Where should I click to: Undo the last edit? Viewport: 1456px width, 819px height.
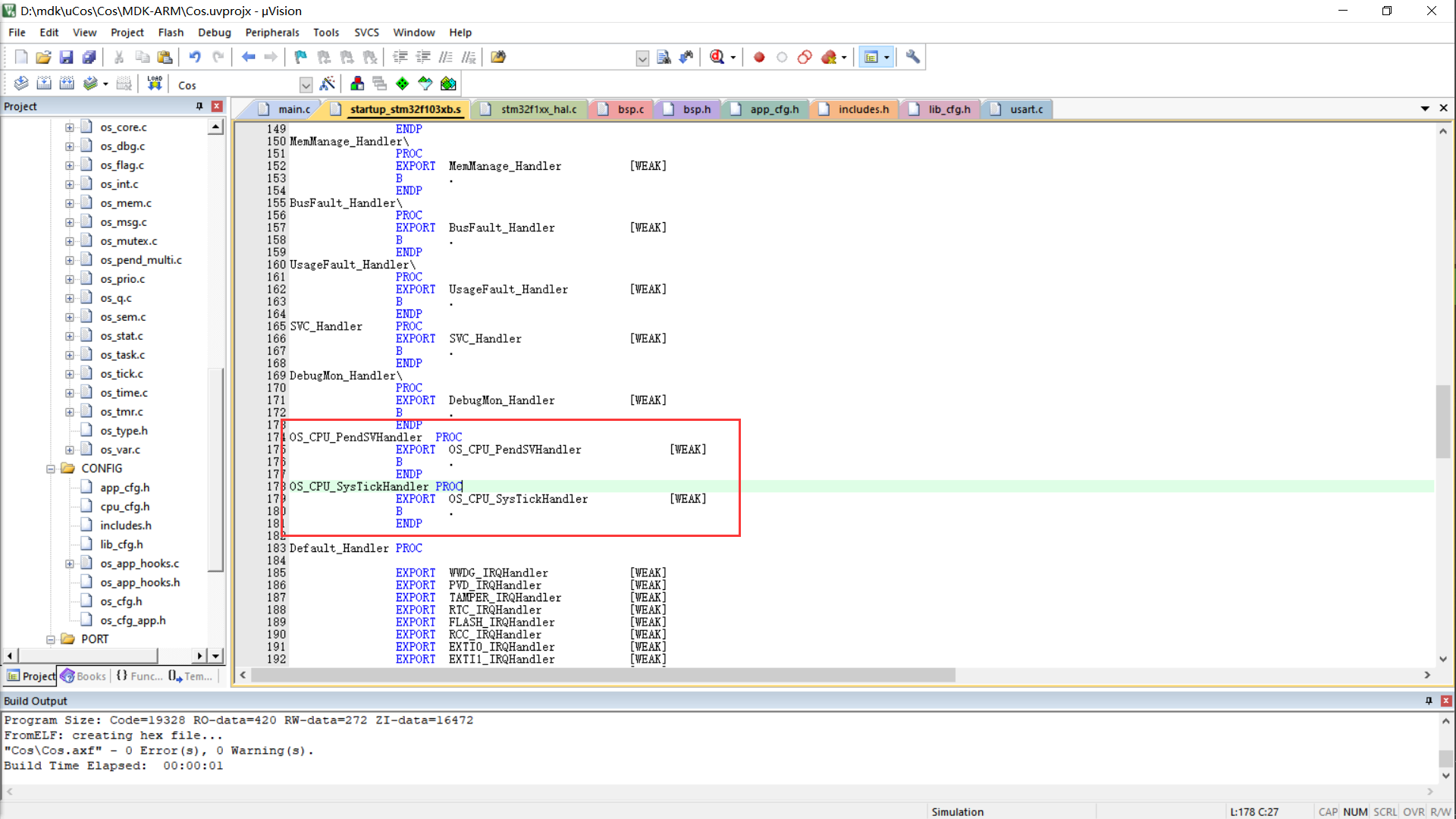point(195,57)
